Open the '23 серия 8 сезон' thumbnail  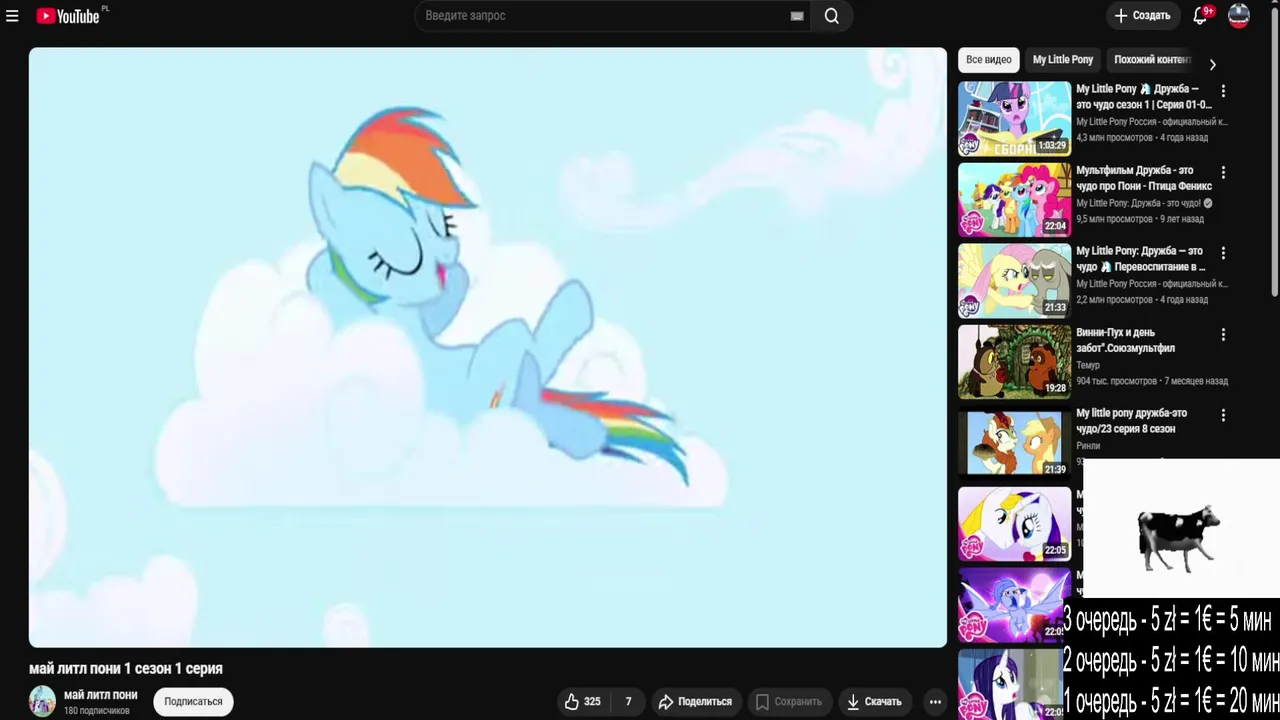[x=1014, y=443]
